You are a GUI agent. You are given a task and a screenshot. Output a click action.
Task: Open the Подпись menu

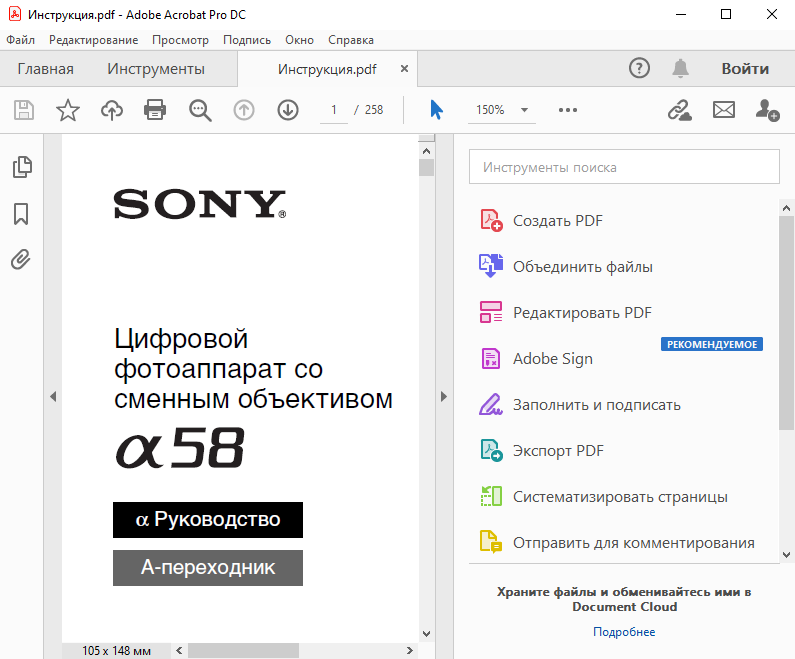pyautogui.click(x=247, y=40)
